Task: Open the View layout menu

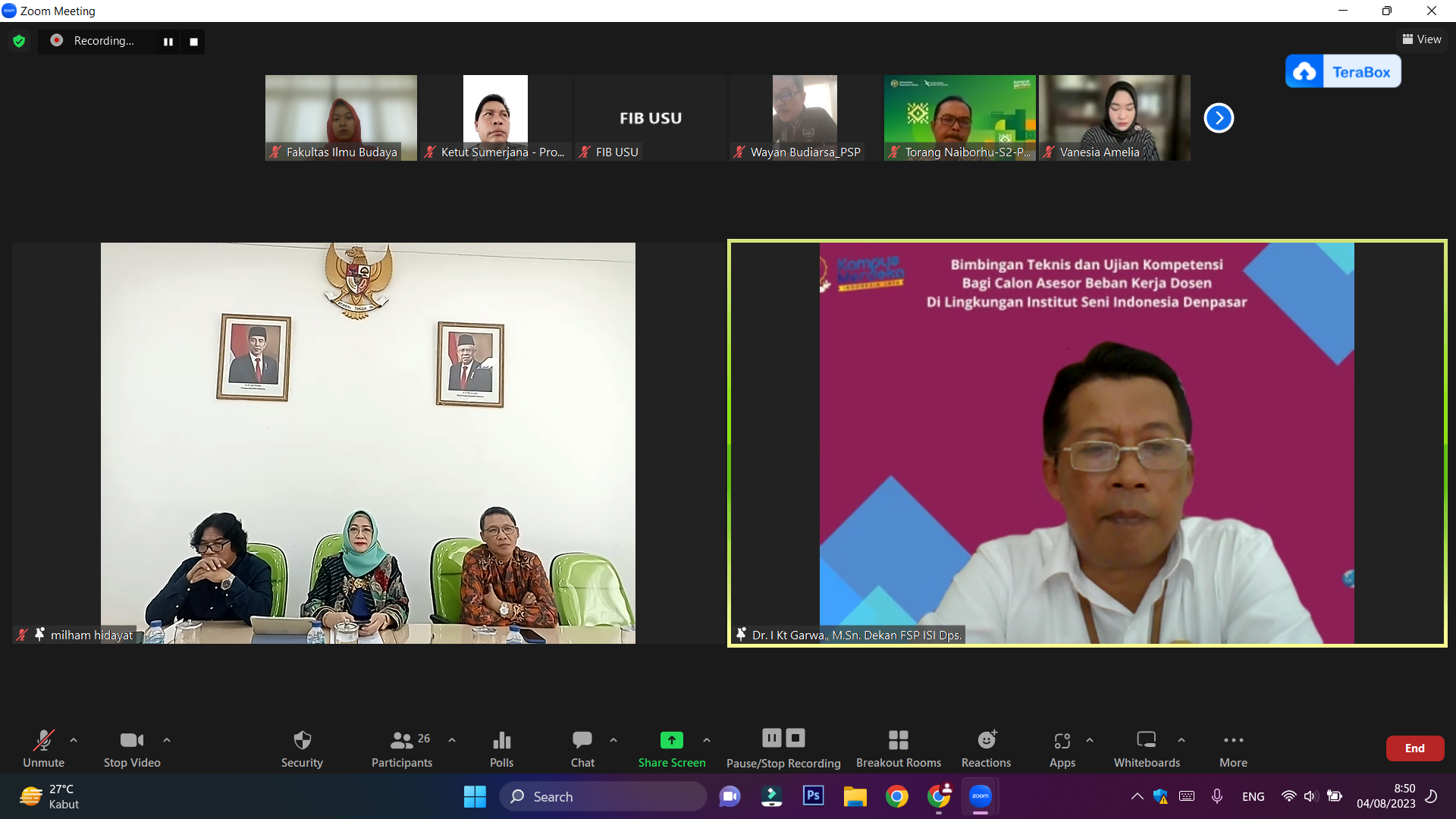Action: point(1422,39)
